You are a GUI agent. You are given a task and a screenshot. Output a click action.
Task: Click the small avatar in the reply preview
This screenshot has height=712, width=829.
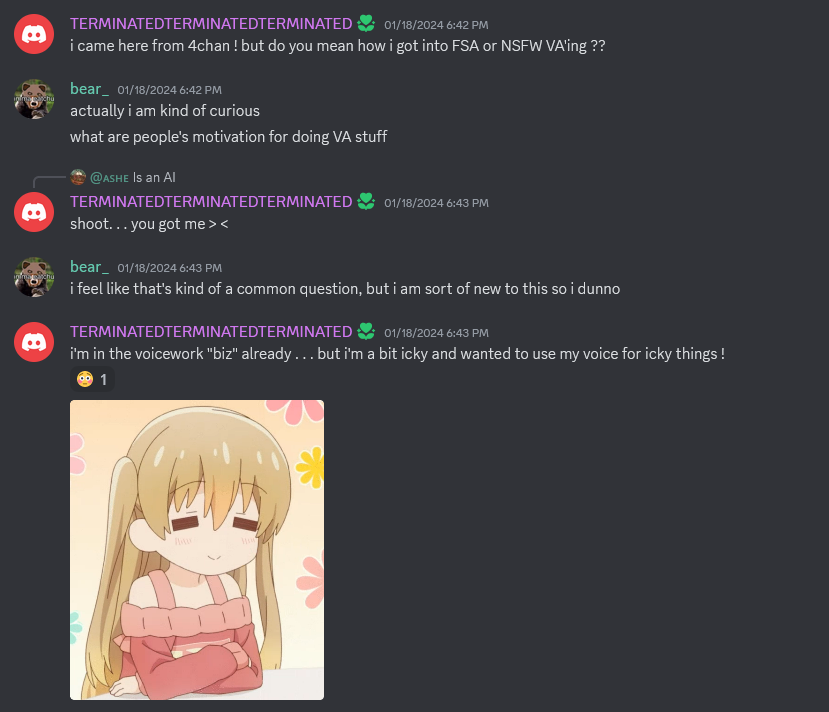pos(78,177)
